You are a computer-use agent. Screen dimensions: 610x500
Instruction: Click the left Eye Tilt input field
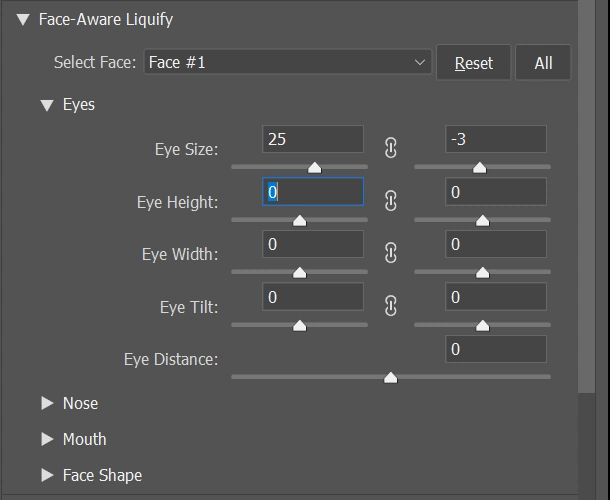tap(313, 297)
